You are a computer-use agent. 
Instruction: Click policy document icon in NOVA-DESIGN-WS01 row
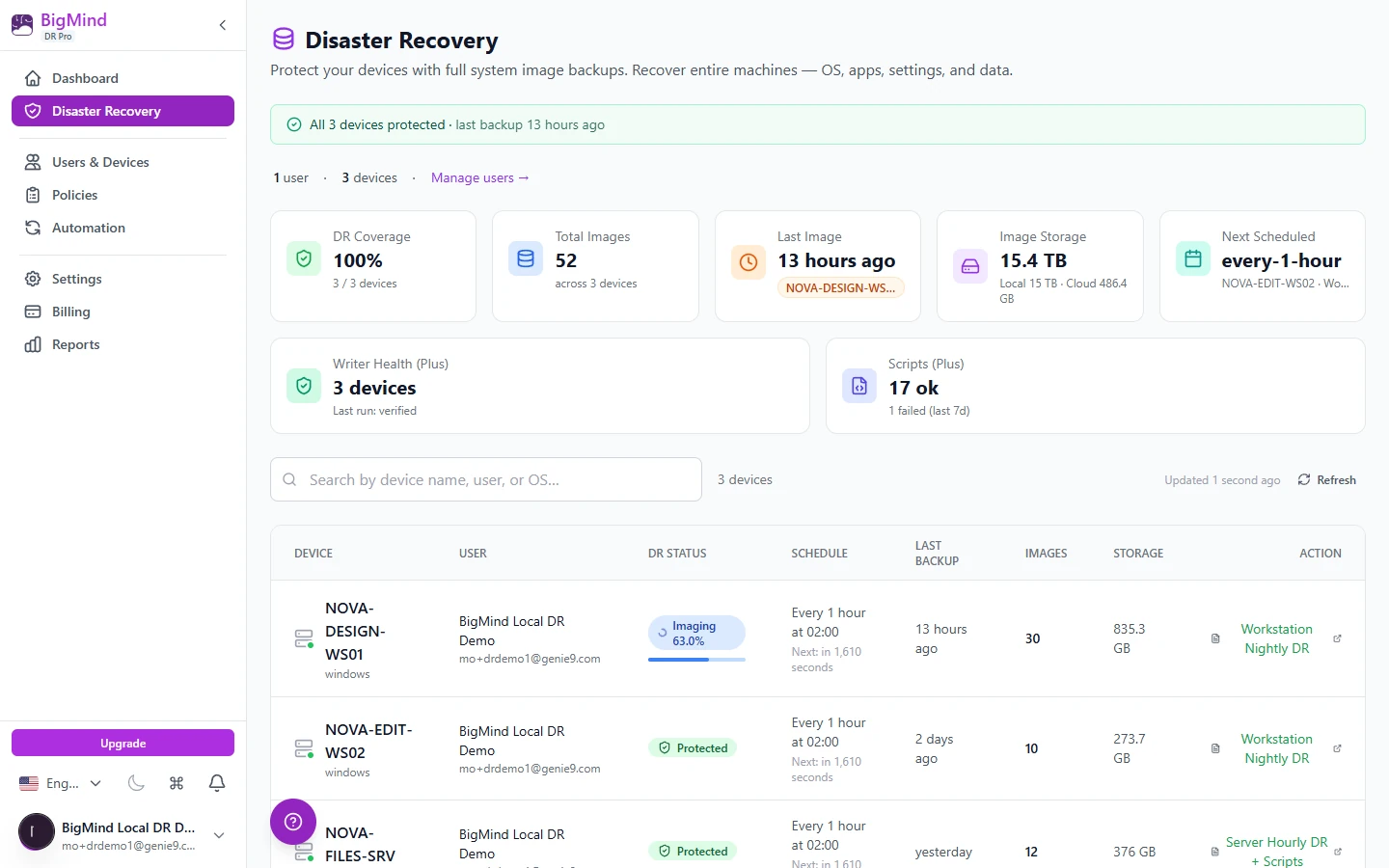click(1215, 638)
